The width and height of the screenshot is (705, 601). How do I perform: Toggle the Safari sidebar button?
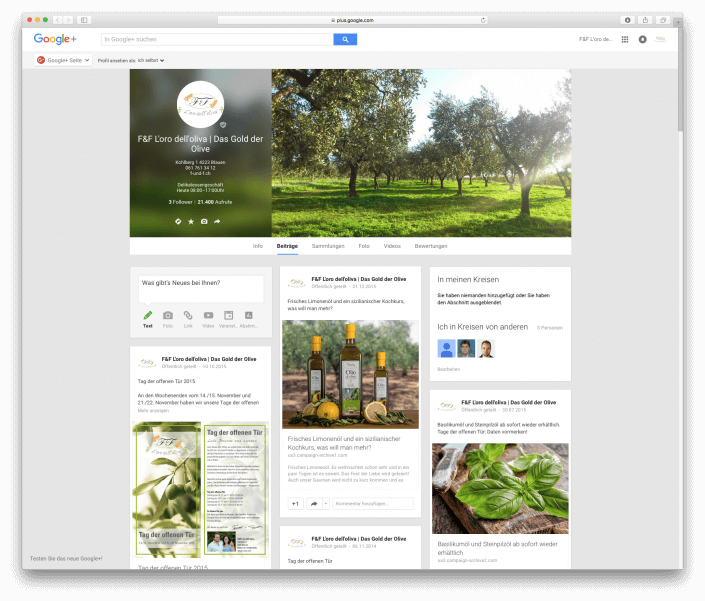click(x=84, y=20)
